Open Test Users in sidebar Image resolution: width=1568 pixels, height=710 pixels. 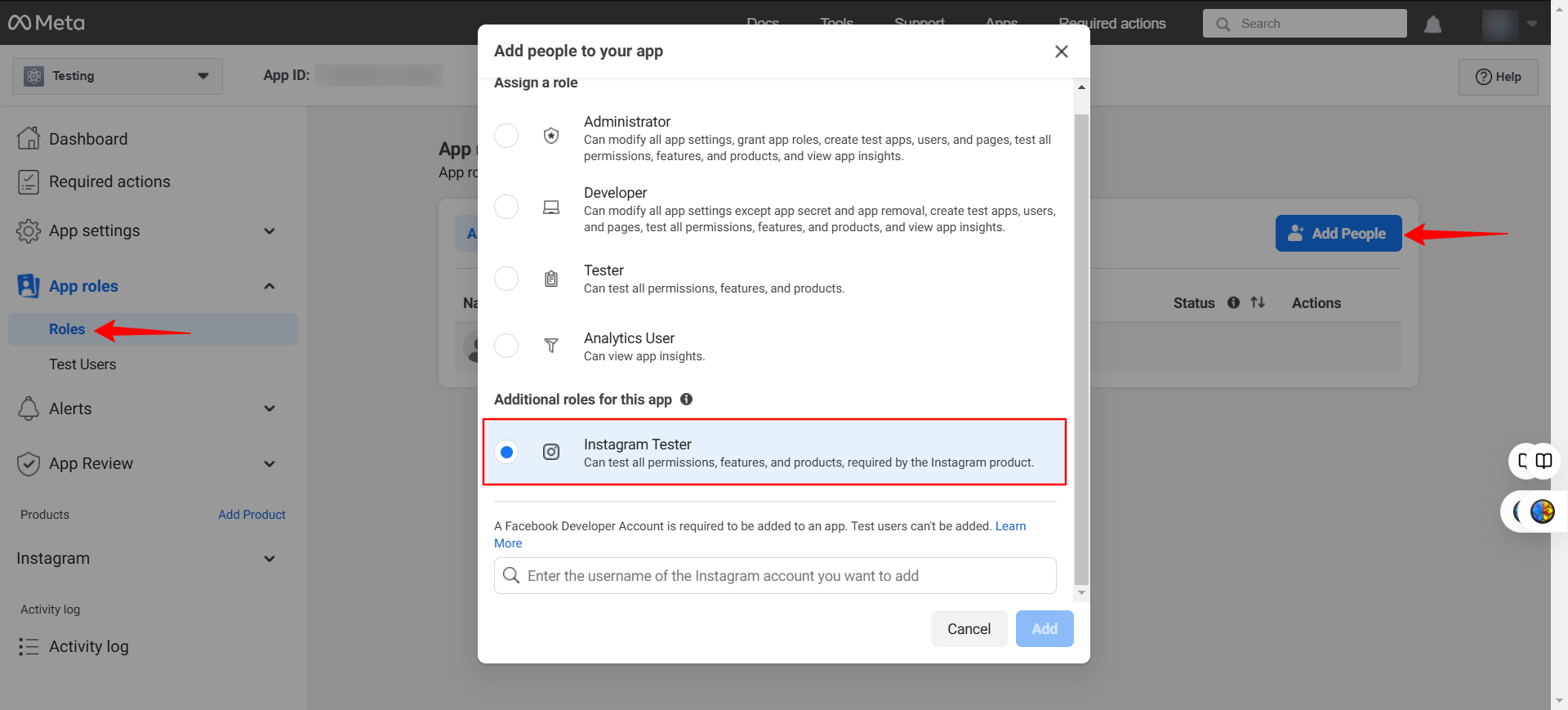tap(82, 364)
